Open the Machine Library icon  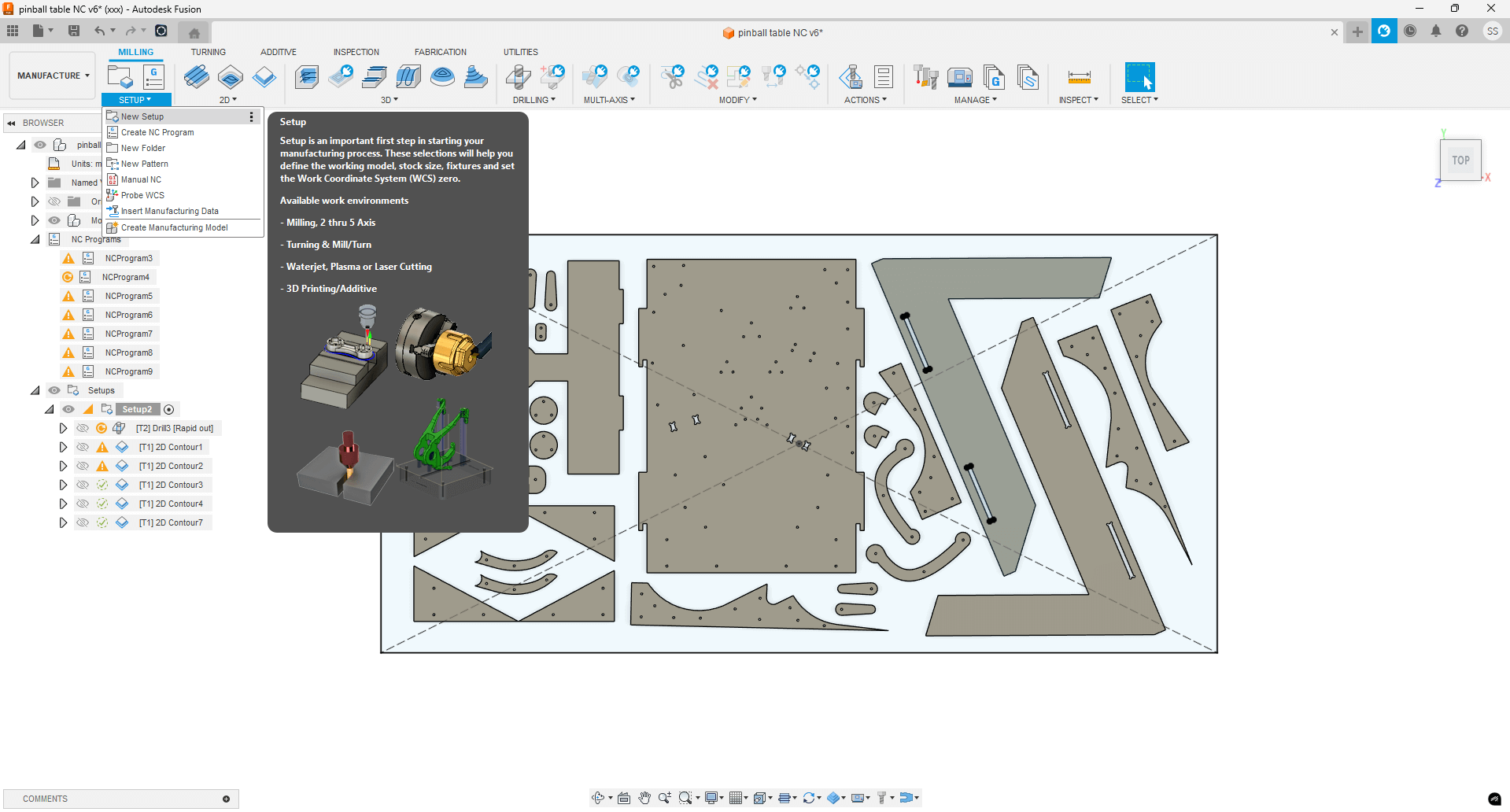(x=960, y=77)
